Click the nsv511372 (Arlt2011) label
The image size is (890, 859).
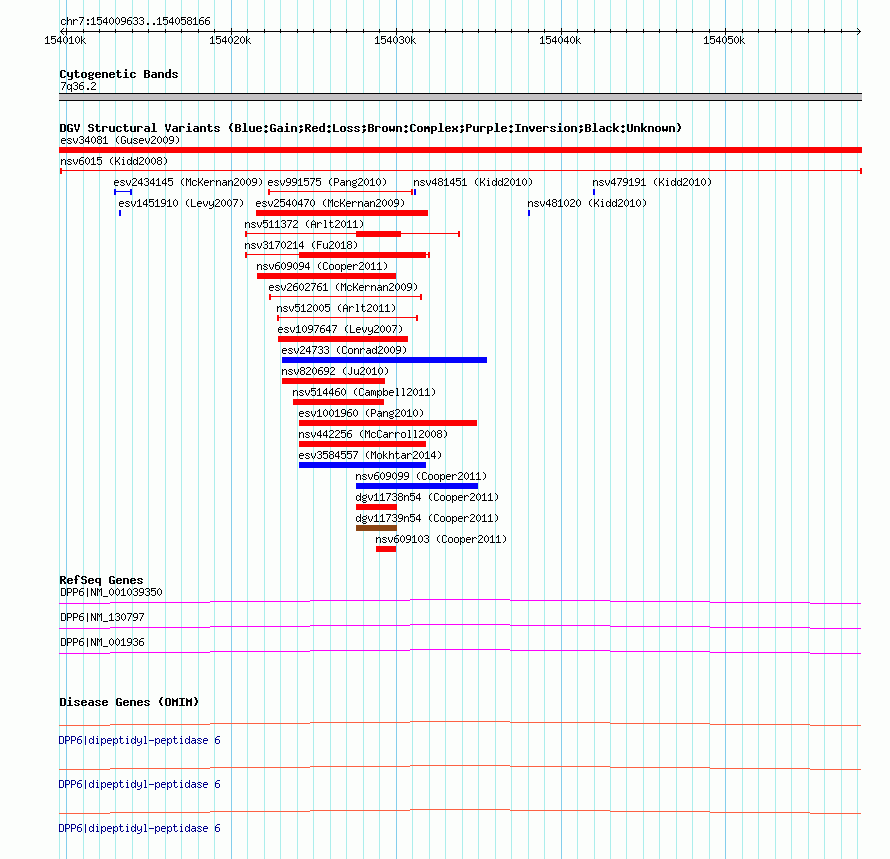click(x=304, y=224)
